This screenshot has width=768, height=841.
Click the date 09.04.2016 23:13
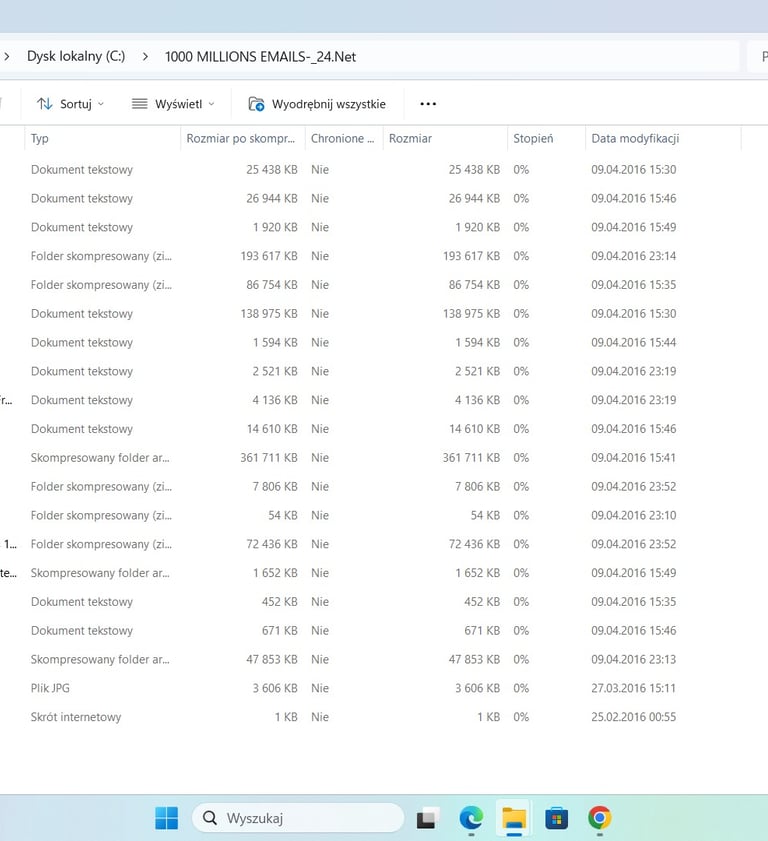coord(633,659)
